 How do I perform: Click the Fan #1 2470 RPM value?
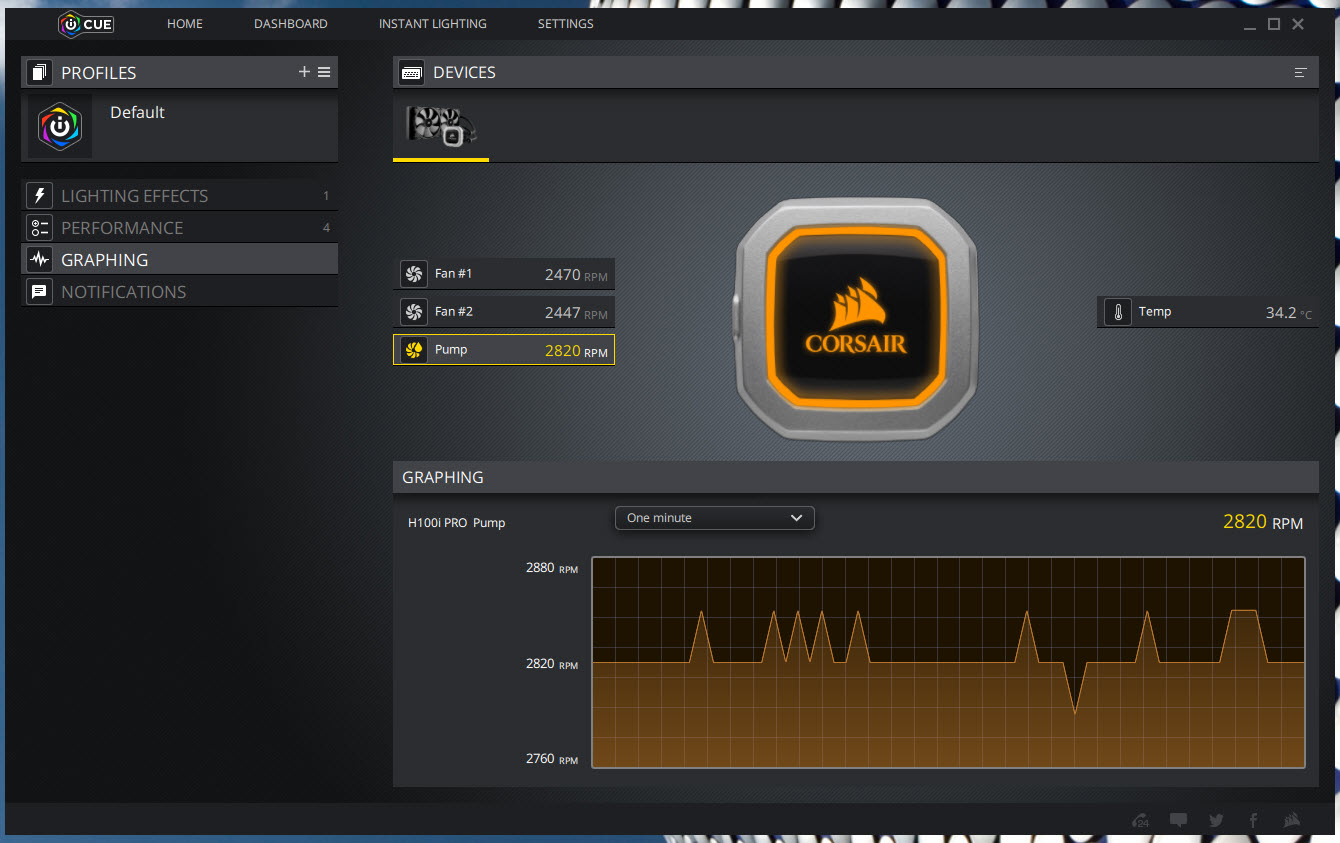pos(576,275)
